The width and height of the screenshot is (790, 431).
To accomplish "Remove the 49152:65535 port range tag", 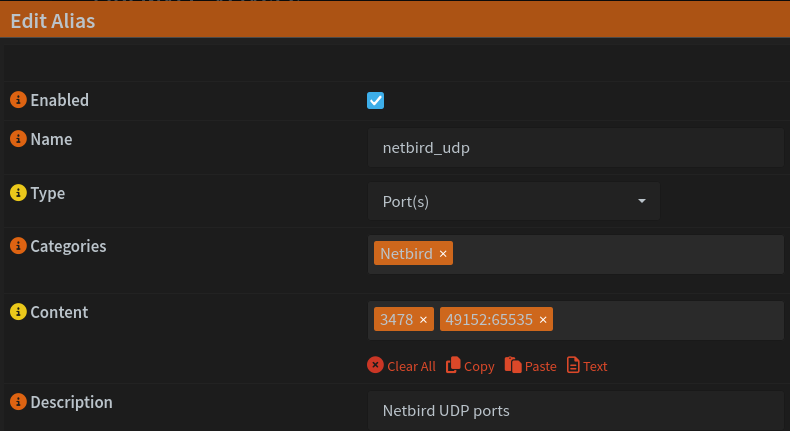I will [543, 319].
